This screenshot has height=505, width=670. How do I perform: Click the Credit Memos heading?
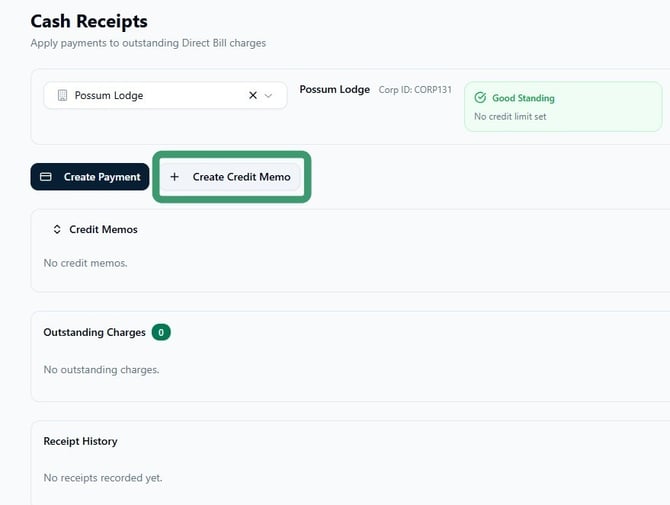pyautogui.click(x=103, y=229)
